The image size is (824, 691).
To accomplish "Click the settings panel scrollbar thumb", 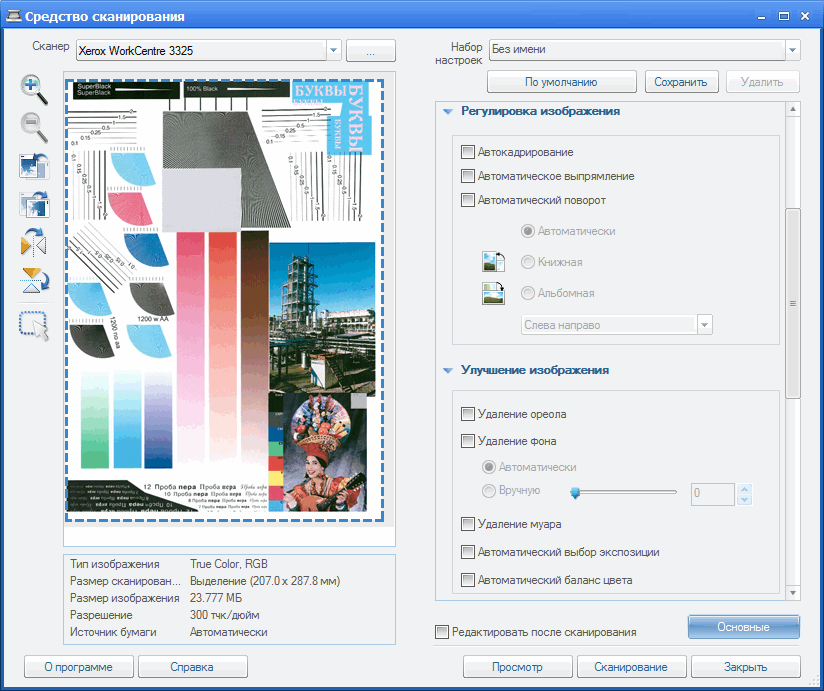I will [x=793, y=303].
